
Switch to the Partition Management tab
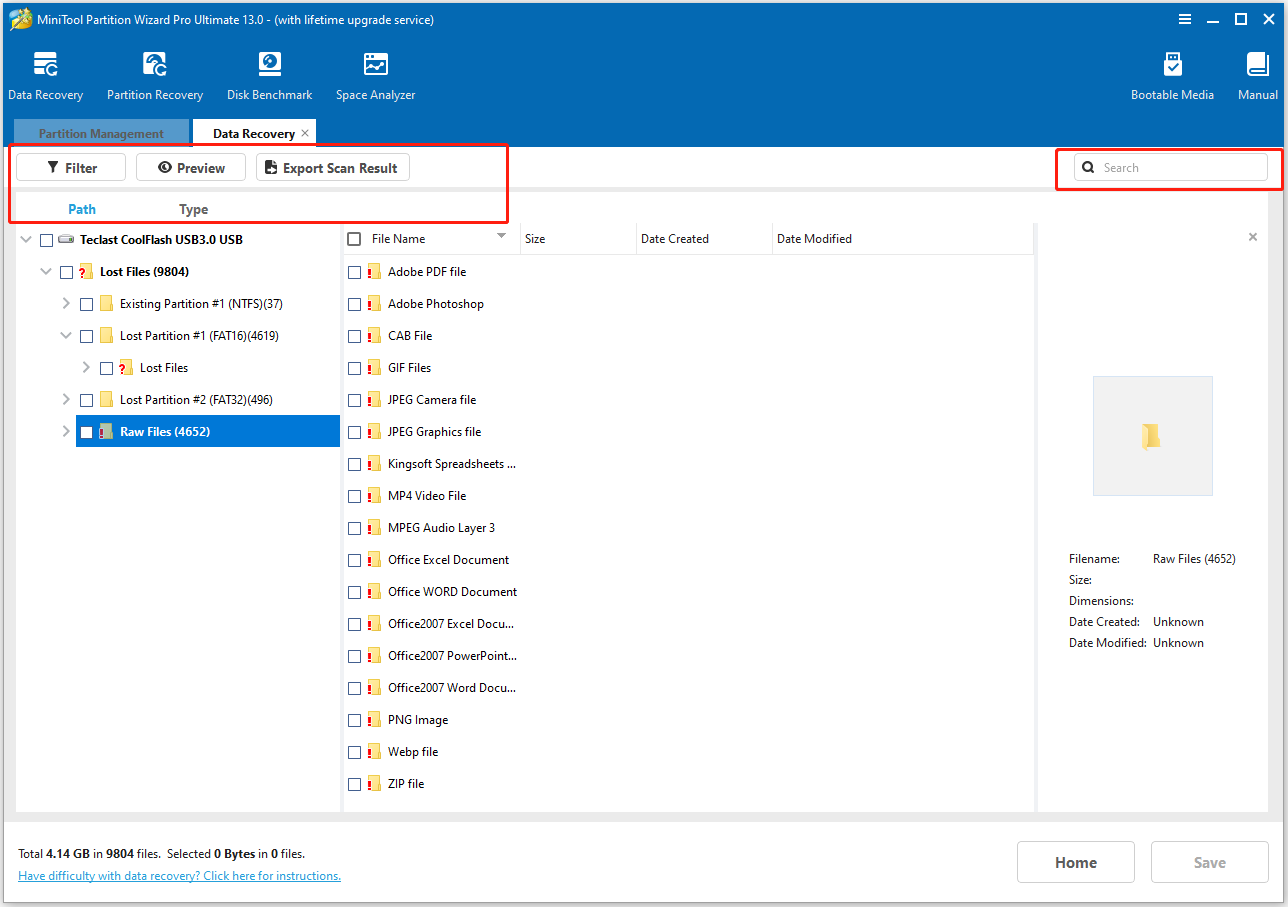pos(100,132)
